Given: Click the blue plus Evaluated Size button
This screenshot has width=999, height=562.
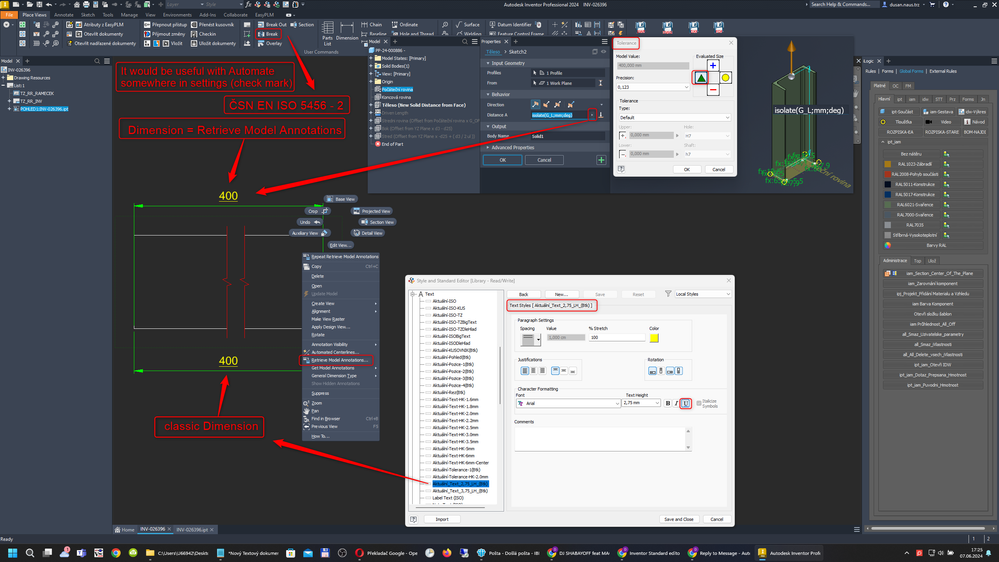Looking at the screenshot, I should tap(713, 65).
